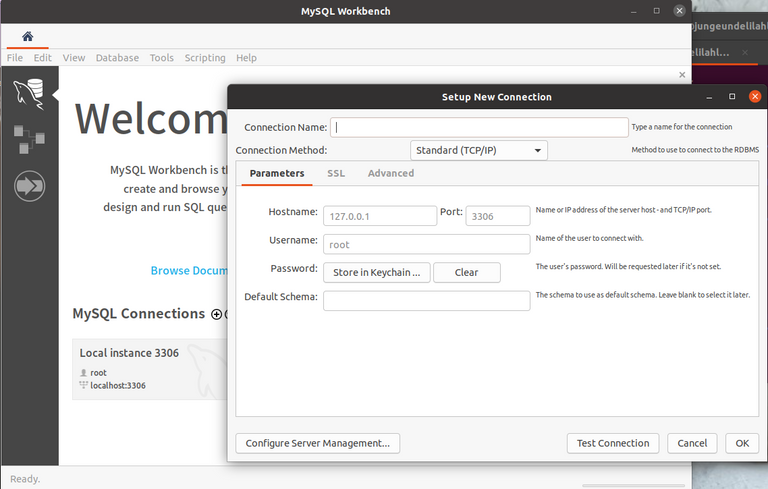The width and height of the screenshot is (768, 489).
Task: Click Configure Server Management button
Action: click(317, 443)
